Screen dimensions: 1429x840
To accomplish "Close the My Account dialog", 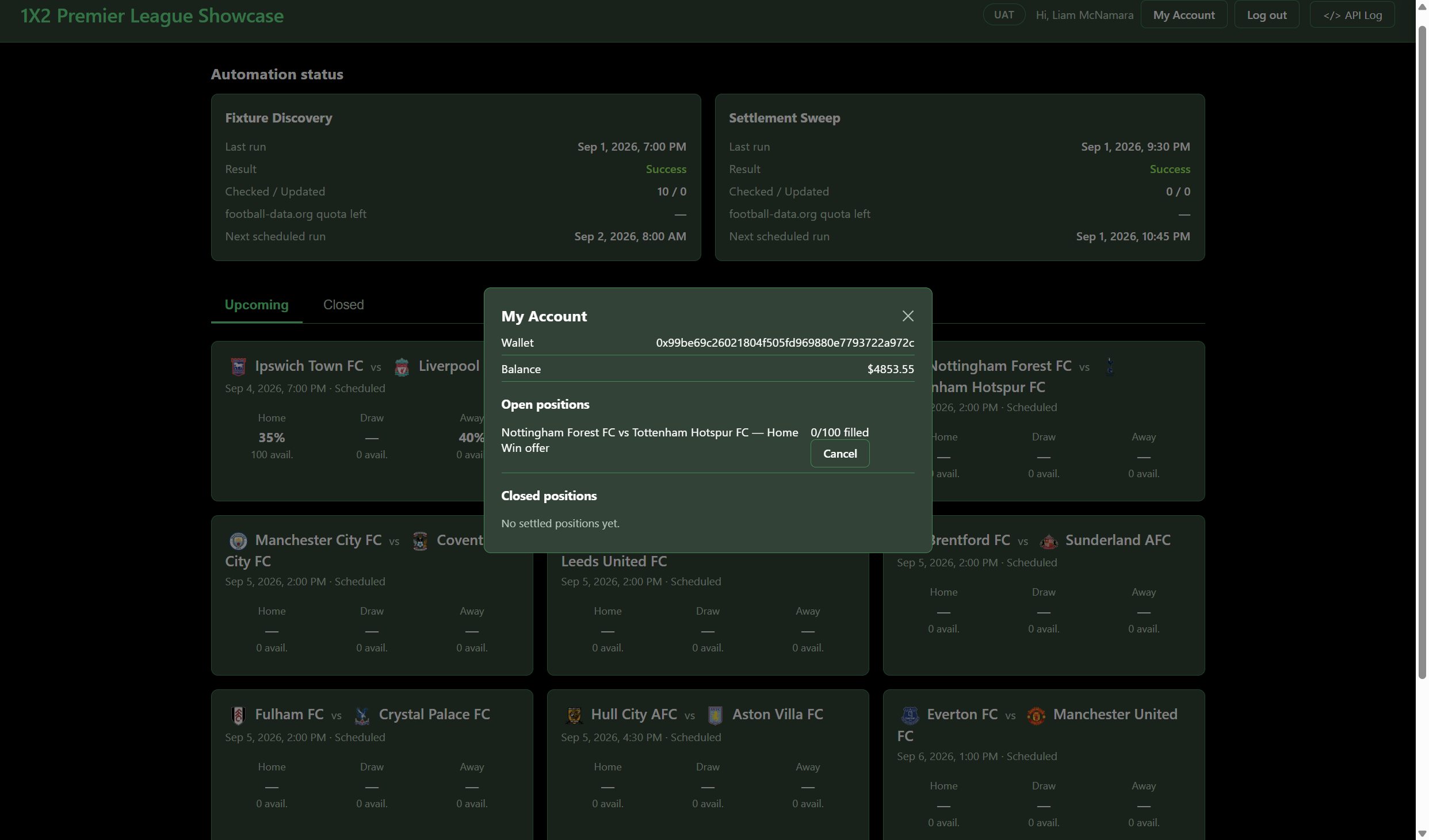I will (x=908, y=316).
